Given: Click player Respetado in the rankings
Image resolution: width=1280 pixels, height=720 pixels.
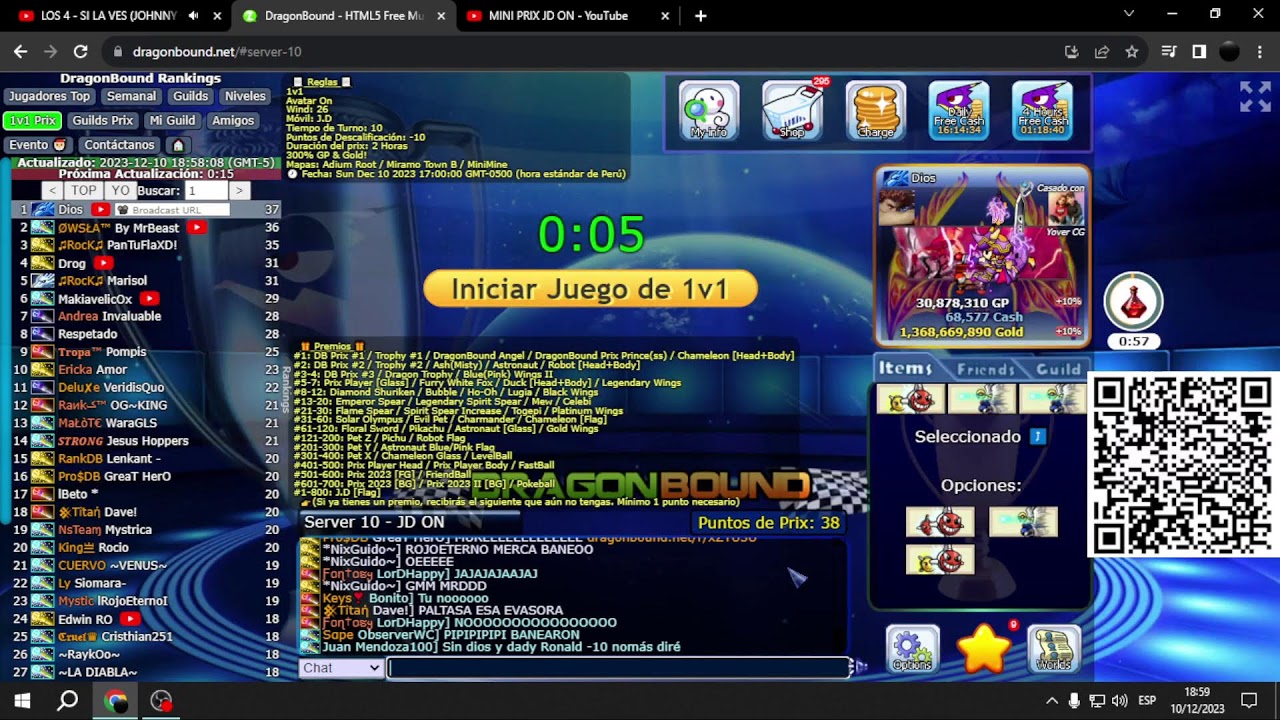Looking at the screenshot, I should (88, 334).
